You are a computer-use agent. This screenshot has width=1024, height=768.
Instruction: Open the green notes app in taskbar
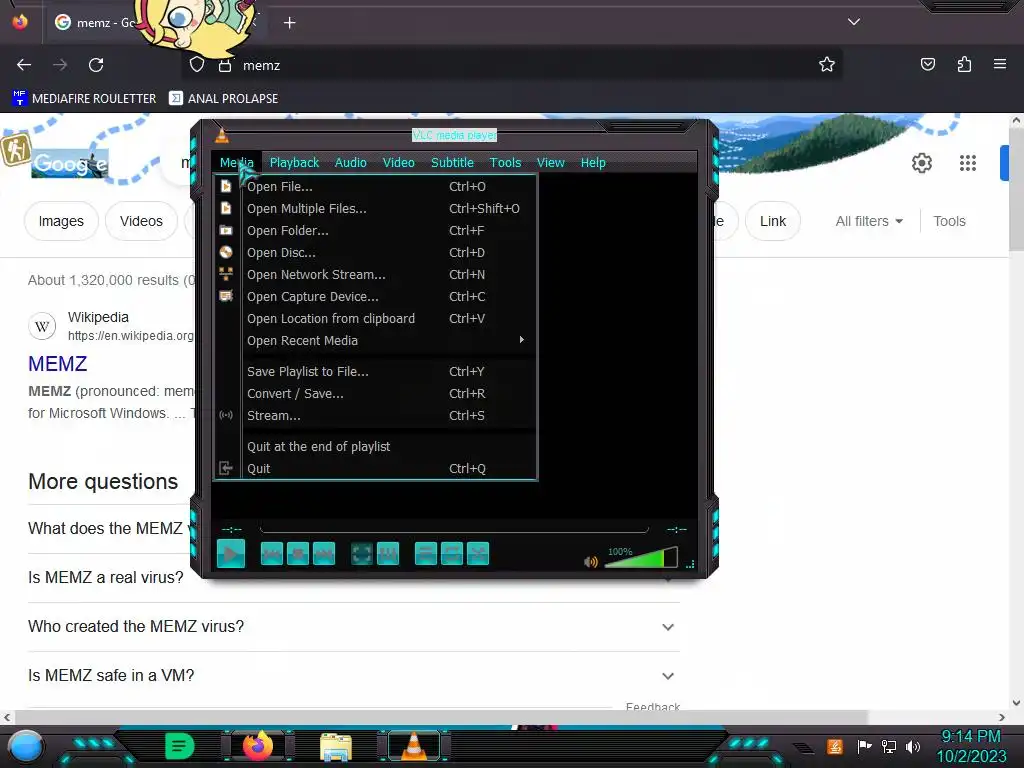(180, 746)
